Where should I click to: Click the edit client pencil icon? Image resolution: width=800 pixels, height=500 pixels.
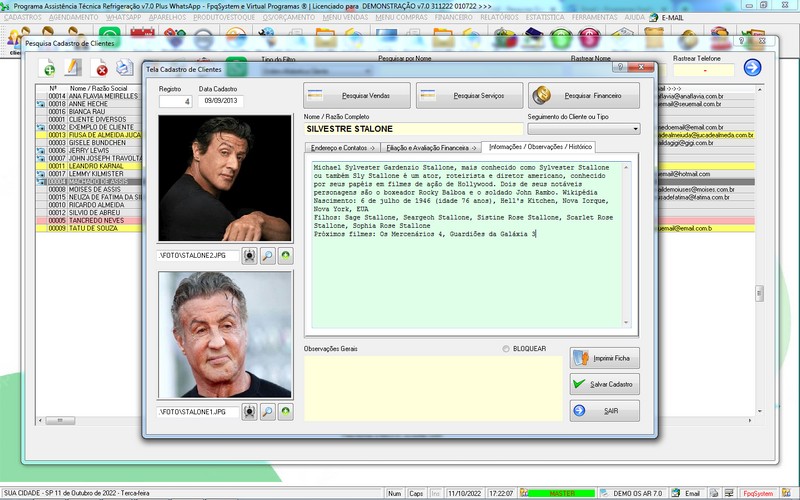point(73,68)
